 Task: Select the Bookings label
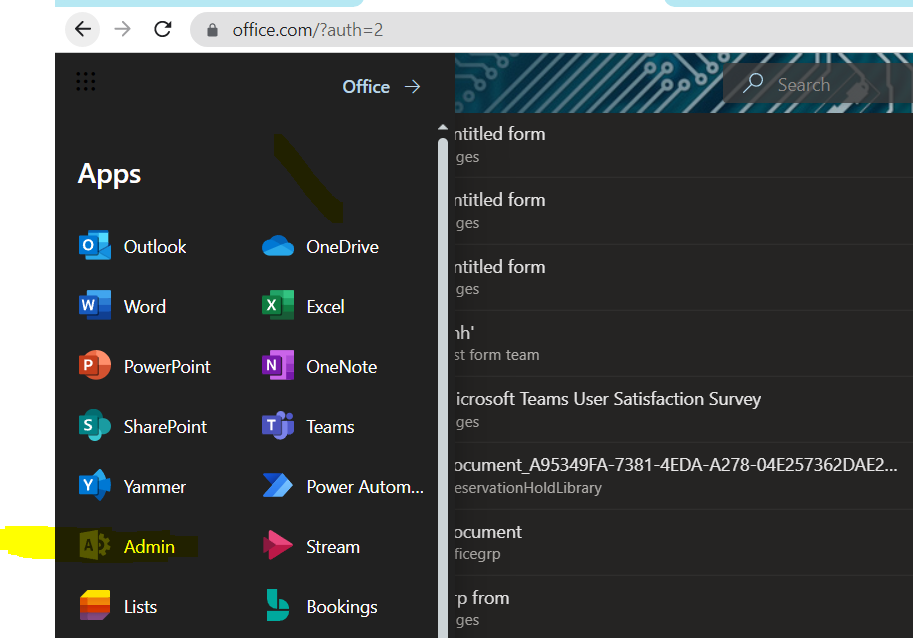342,607
